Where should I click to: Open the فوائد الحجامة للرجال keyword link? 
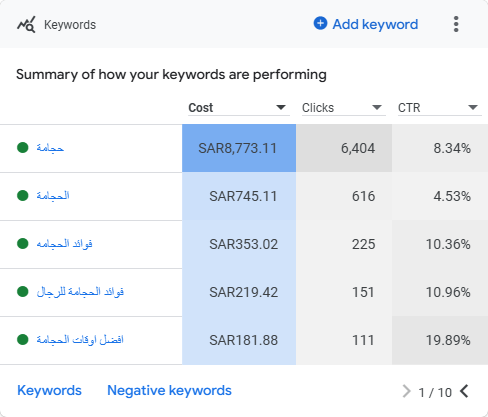(80, 292)
